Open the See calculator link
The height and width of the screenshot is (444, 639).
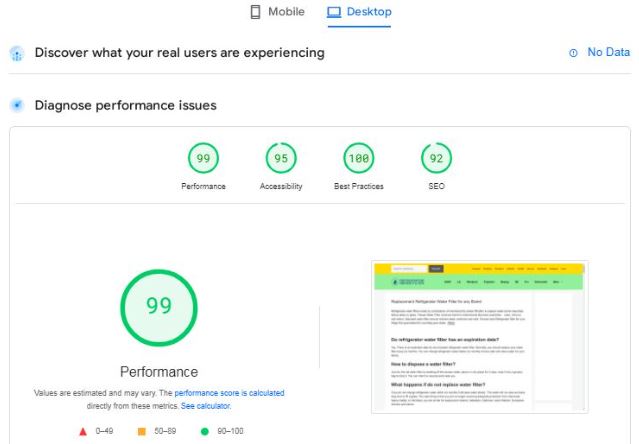[x=206, y=406]
